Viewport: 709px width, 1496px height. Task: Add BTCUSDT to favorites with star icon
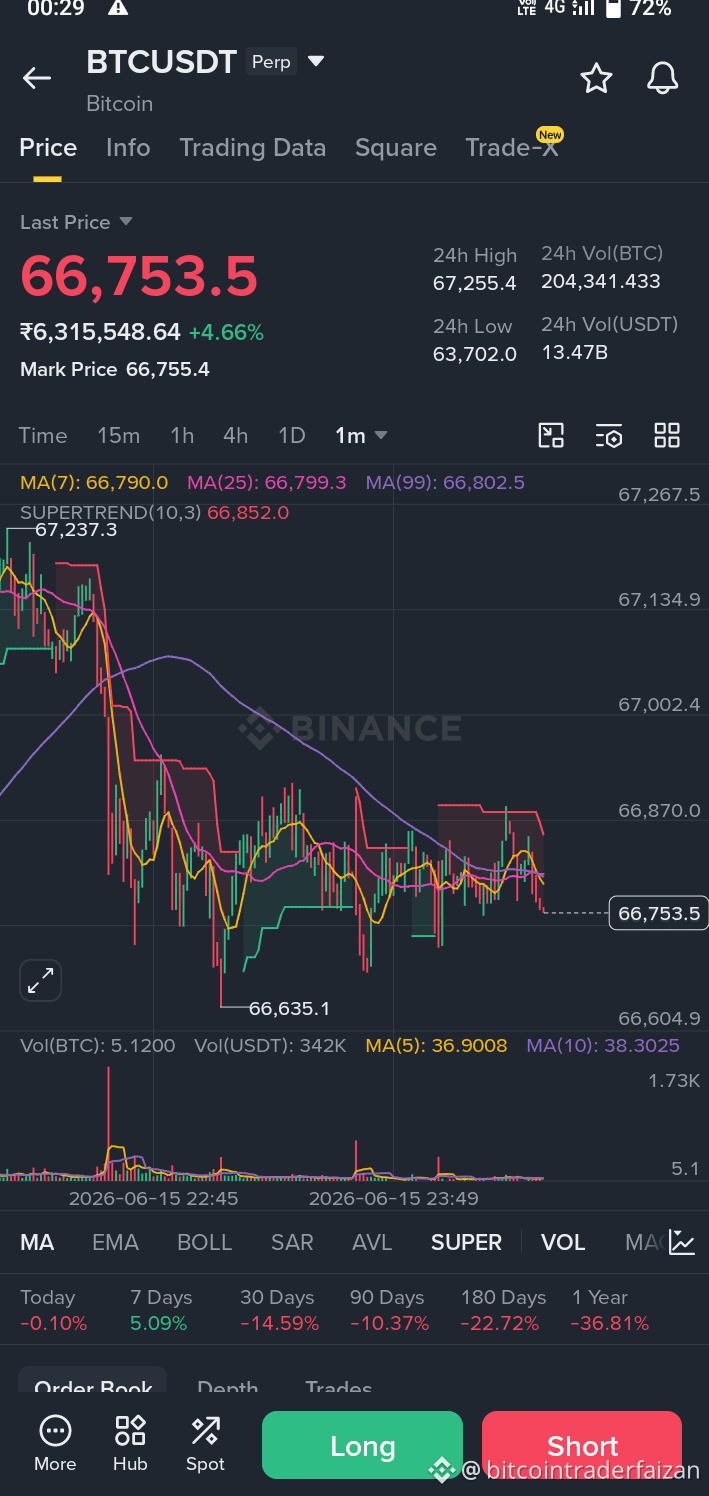pos(596,78)
